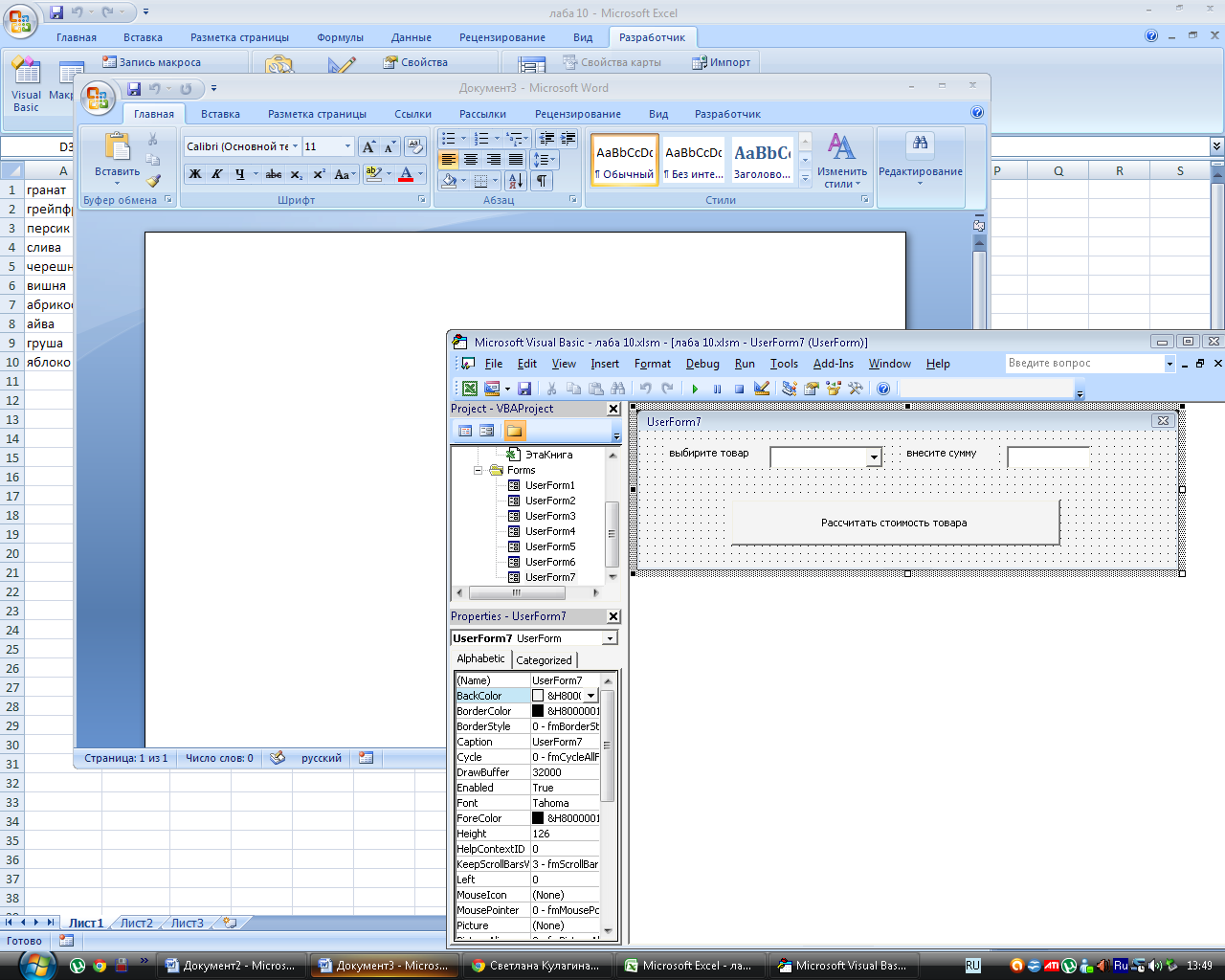Viewport: 1225px width, 980px height.
Task: Open the Word font name dropdown
Action: (295, 146)
